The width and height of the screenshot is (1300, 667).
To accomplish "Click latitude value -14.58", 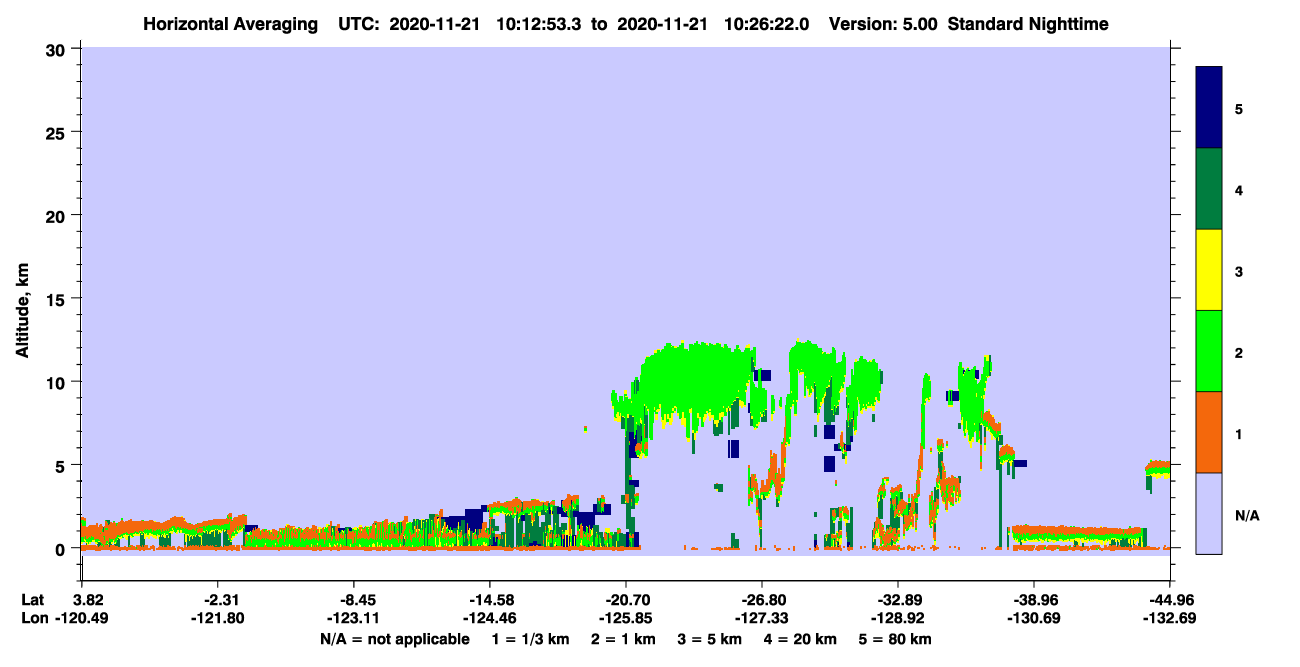I will (489, 601).
